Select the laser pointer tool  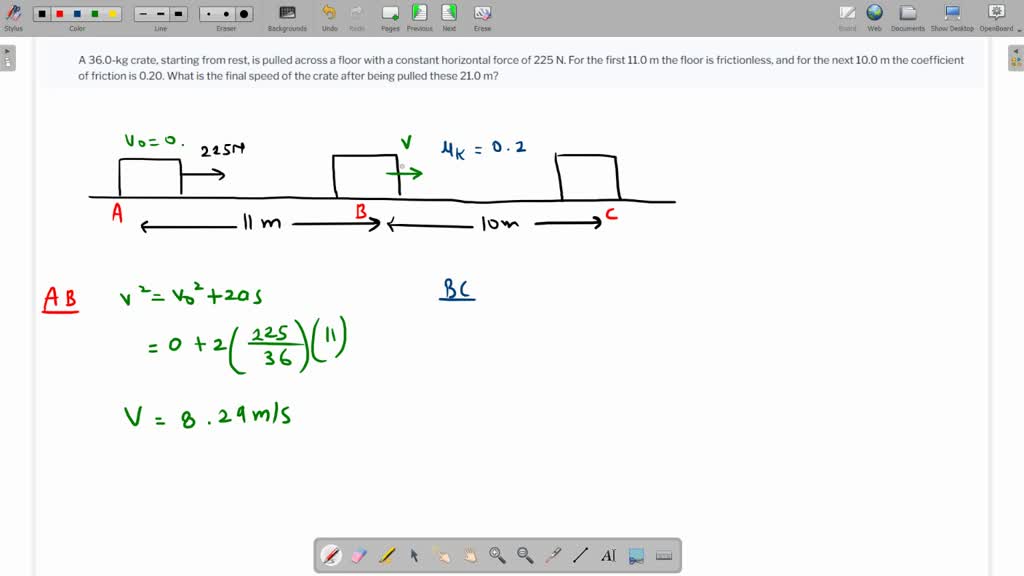click(x=553, y=555)
